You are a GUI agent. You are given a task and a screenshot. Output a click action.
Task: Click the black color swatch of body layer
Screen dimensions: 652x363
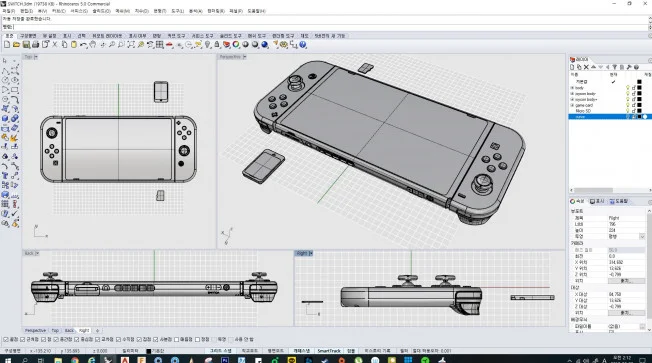pyautogui.click(x=640, y=88)
